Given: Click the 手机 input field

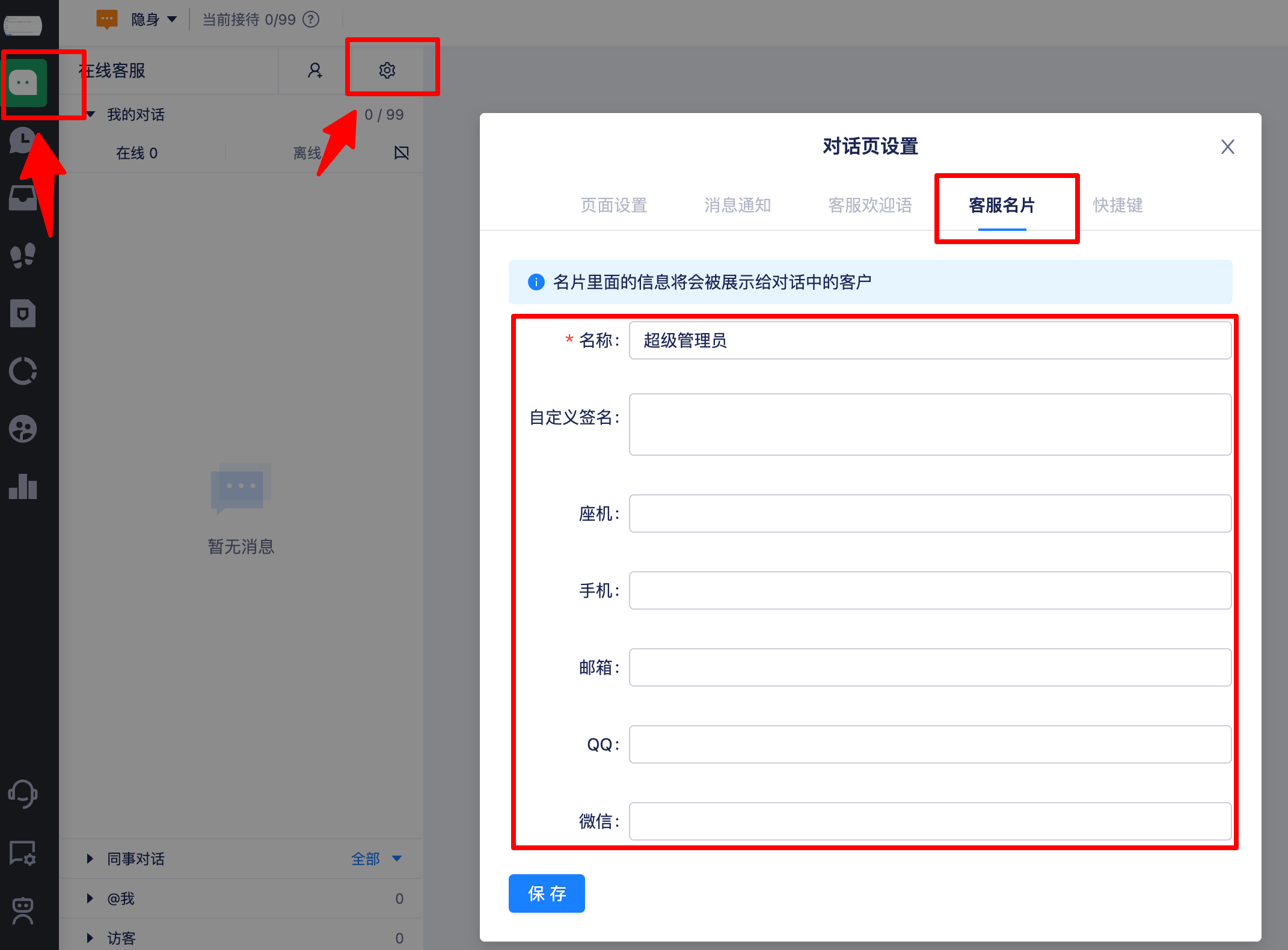Looking at the screenshot, I should point(930,590).
